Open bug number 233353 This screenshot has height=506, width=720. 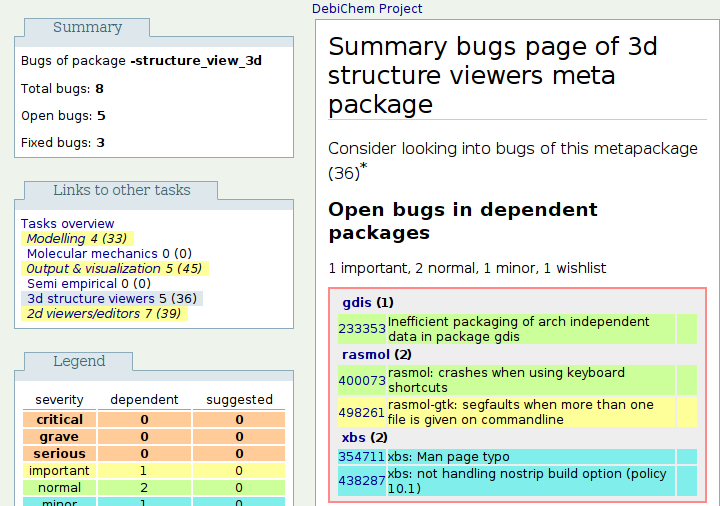pos(361,329)
